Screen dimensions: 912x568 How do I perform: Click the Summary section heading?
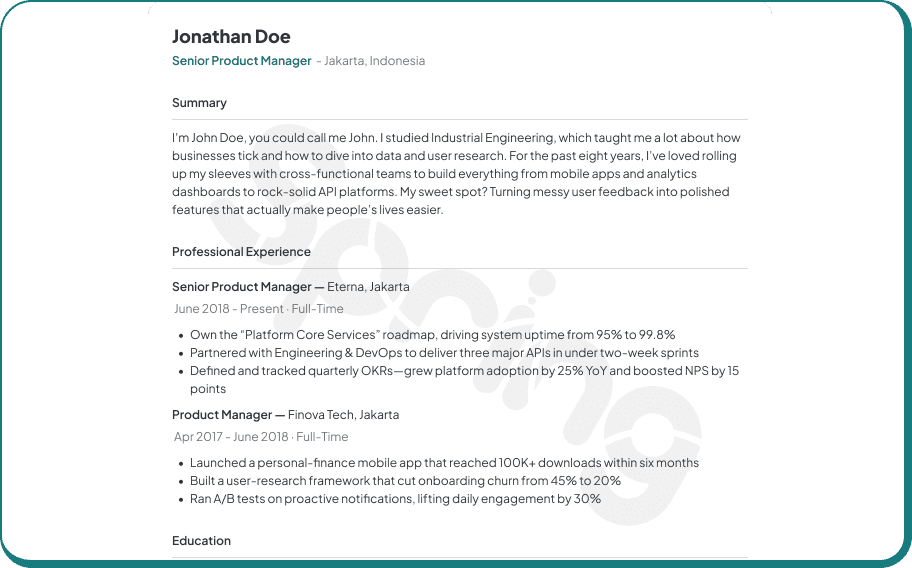[x=199, y=103]
